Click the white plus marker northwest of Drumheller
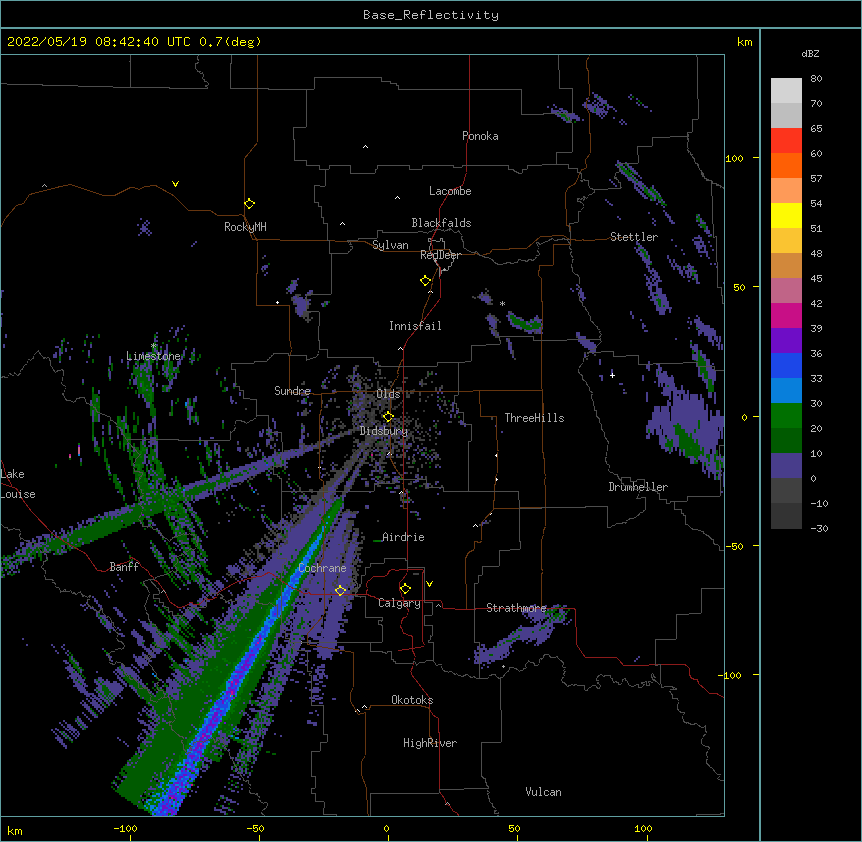The image size is (862, 842). click(612, 375)
